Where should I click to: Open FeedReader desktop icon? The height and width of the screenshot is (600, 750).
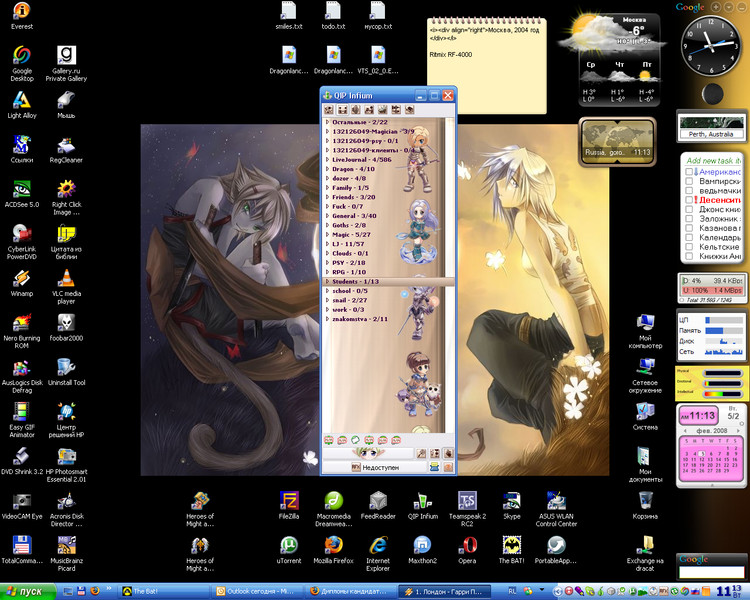click(x=378, y=505)
